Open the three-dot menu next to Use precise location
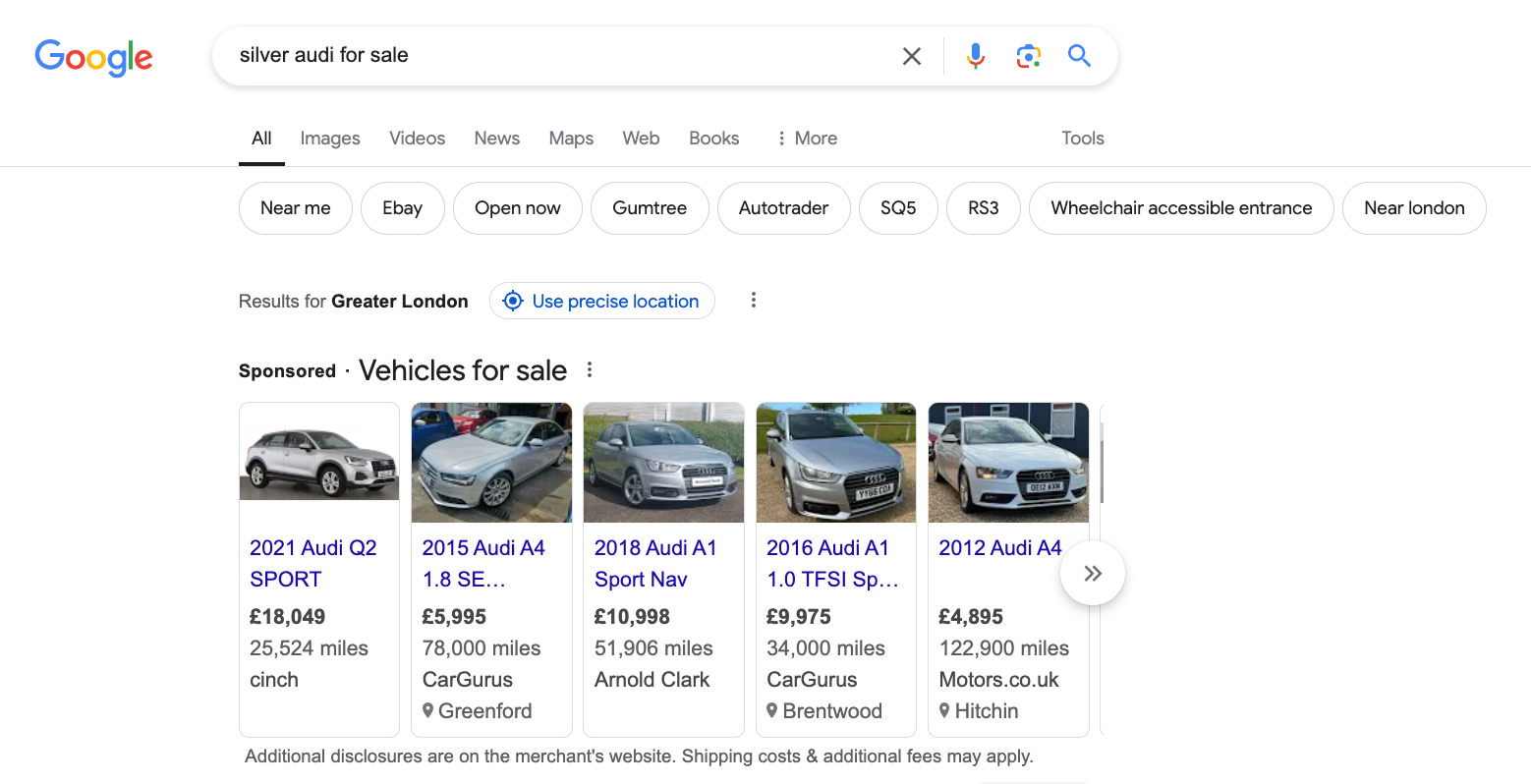Screen dimensions: 1531x784 753,301
